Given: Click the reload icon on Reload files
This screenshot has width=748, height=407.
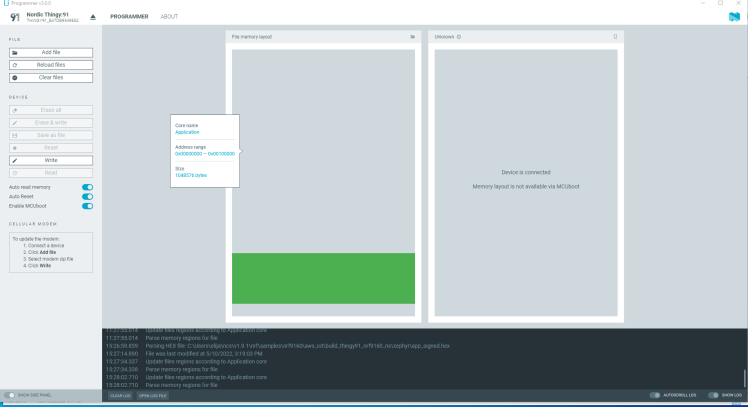Looking at the screenshot, I should click(x=15, y=65).
